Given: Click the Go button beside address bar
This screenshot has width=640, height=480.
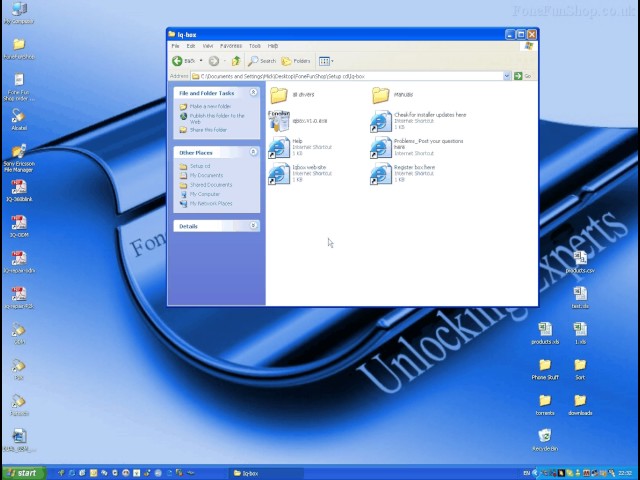Looking at the screenshot, I should coord(523,76).
